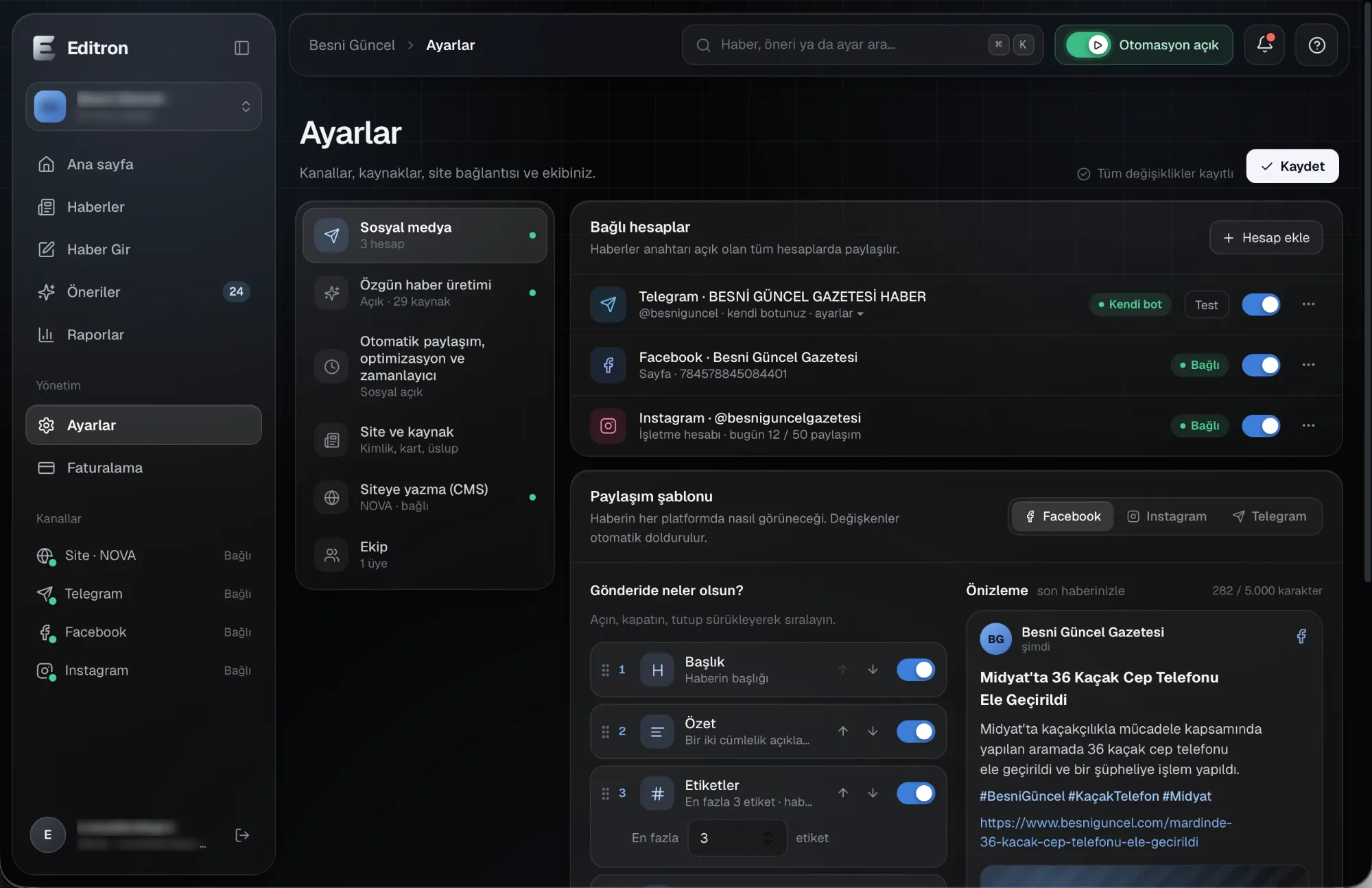Focus the search field 'Haber, öneri ya da ayar ara'

click(x=862, y=45)
